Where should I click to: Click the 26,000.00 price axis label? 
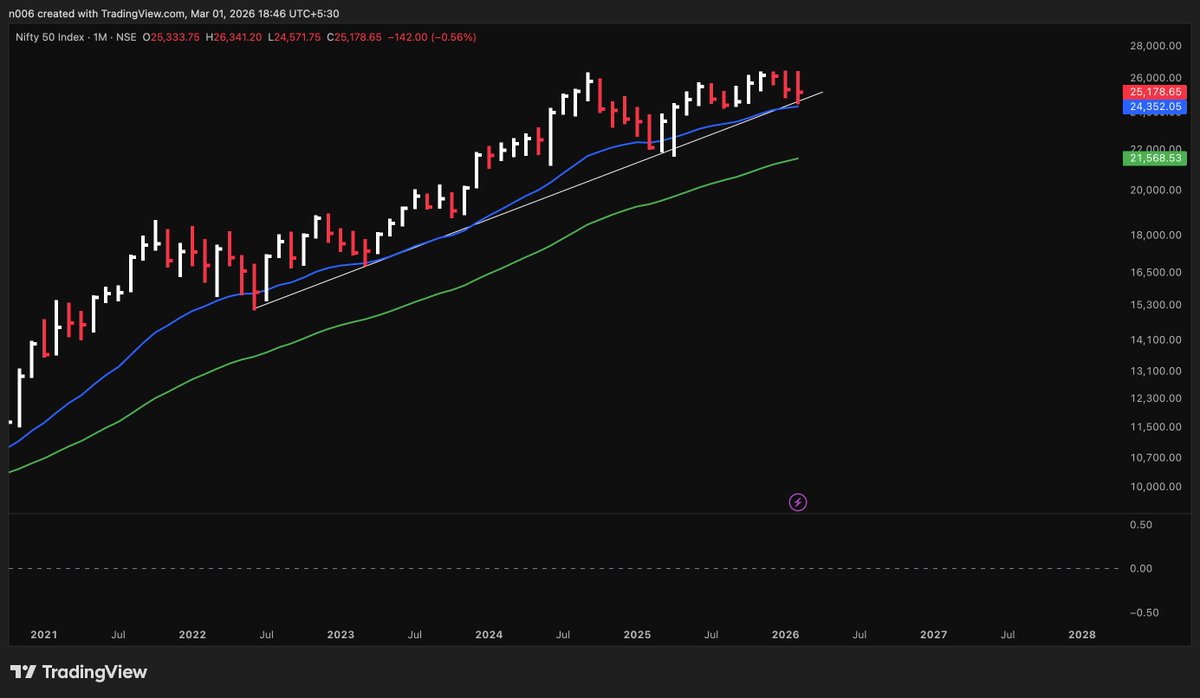pos(1154,78)
